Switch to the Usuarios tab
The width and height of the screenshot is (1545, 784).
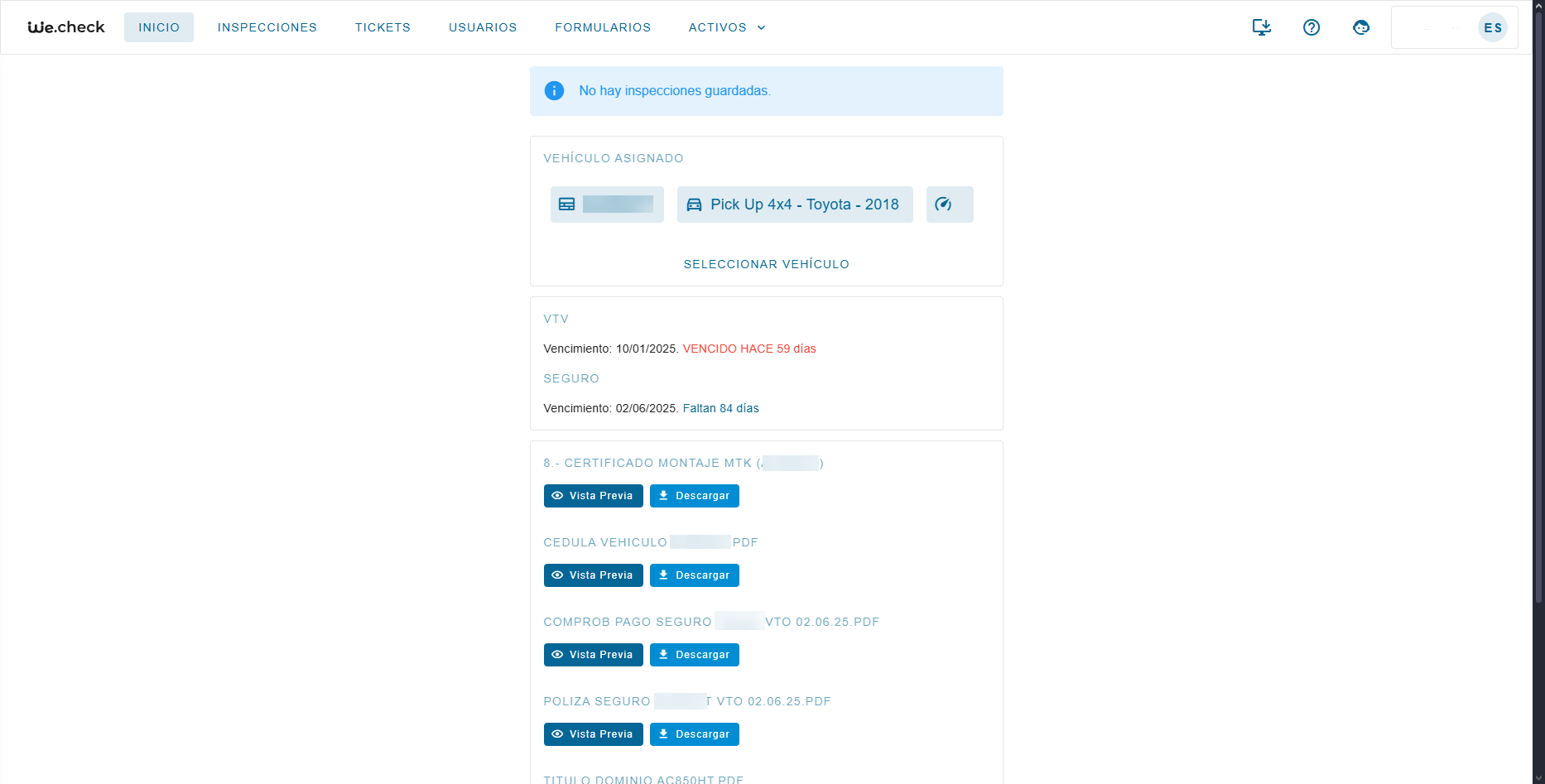(x=483, y=27)
